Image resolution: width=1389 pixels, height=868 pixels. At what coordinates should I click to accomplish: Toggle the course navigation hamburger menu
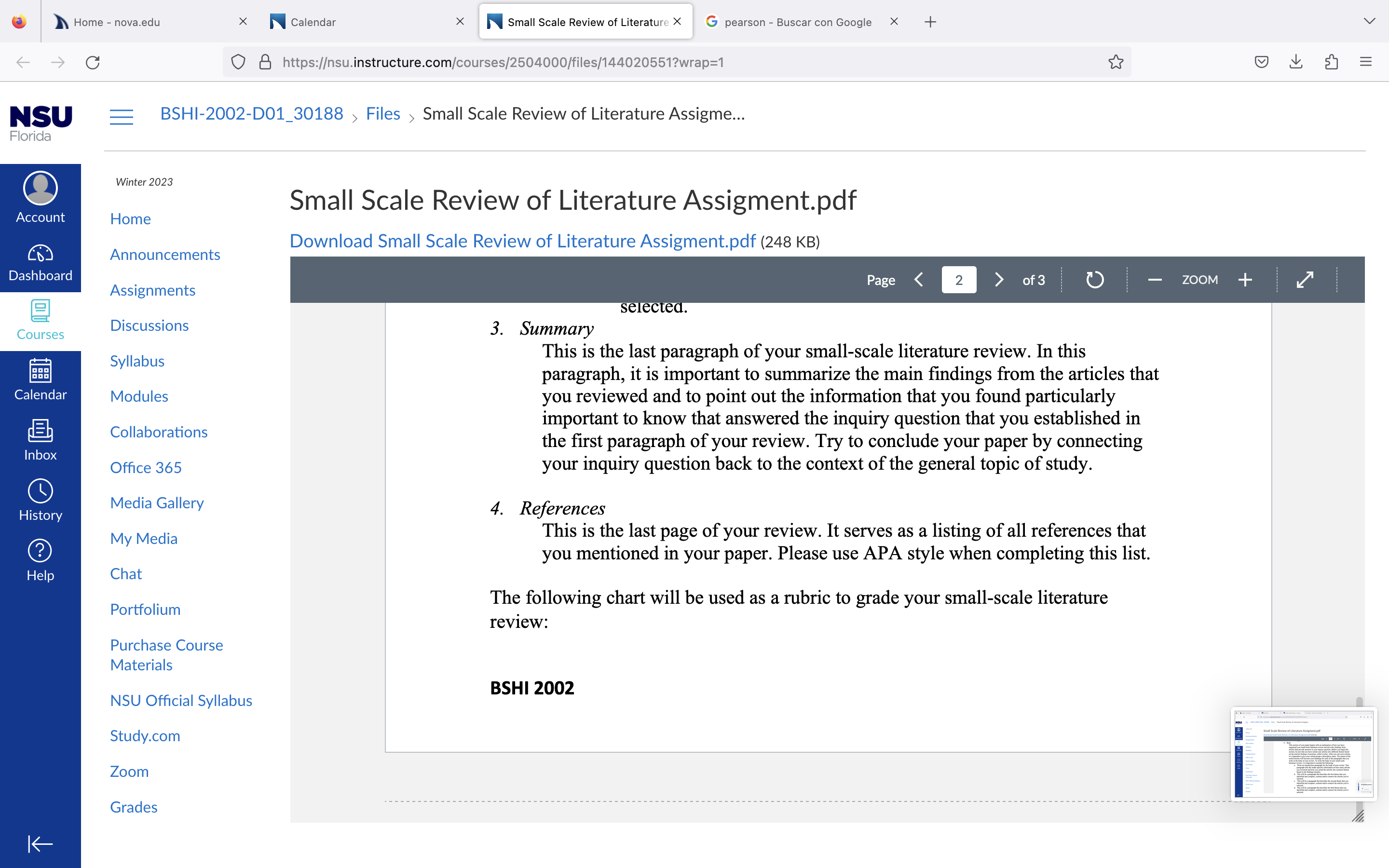tap(122, 117)
